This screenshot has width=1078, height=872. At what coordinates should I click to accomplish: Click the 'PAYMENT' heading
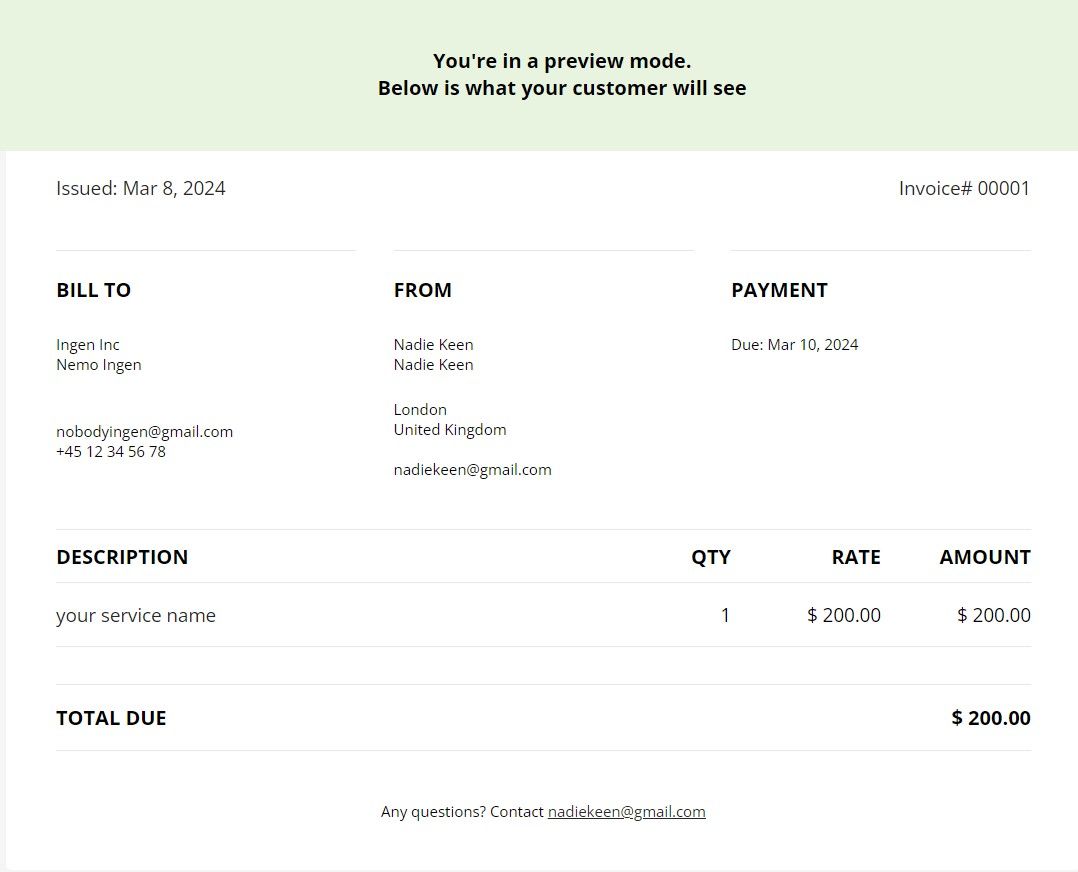coord(780,290)
